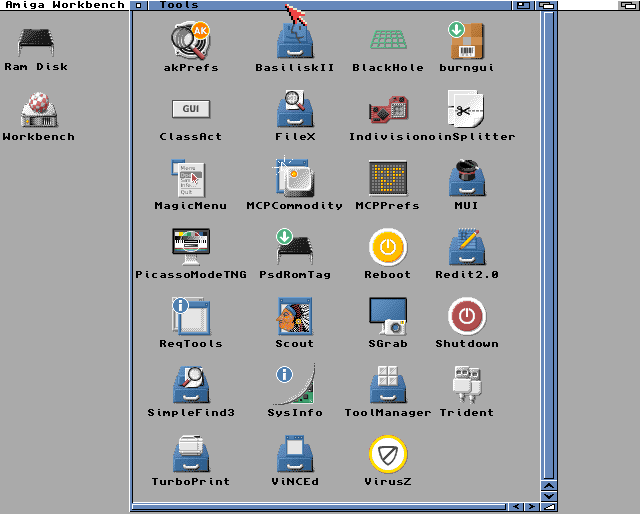Open the Workbench disk icon
This screenshot has height=514, width=640.
[x=37, y=110]
